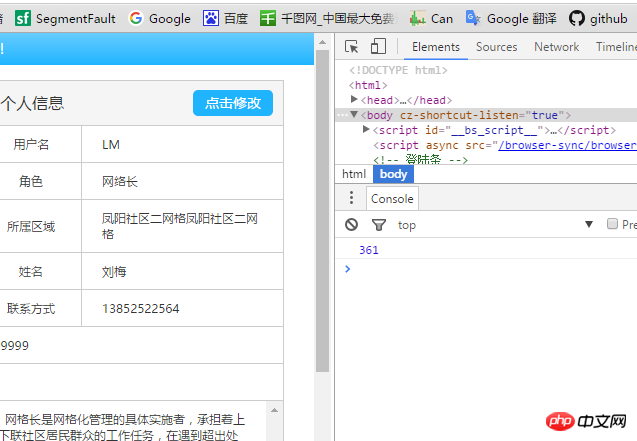
Task: Toggle the device toolbar icon in DevTools
Action: [x=378, y=46]
